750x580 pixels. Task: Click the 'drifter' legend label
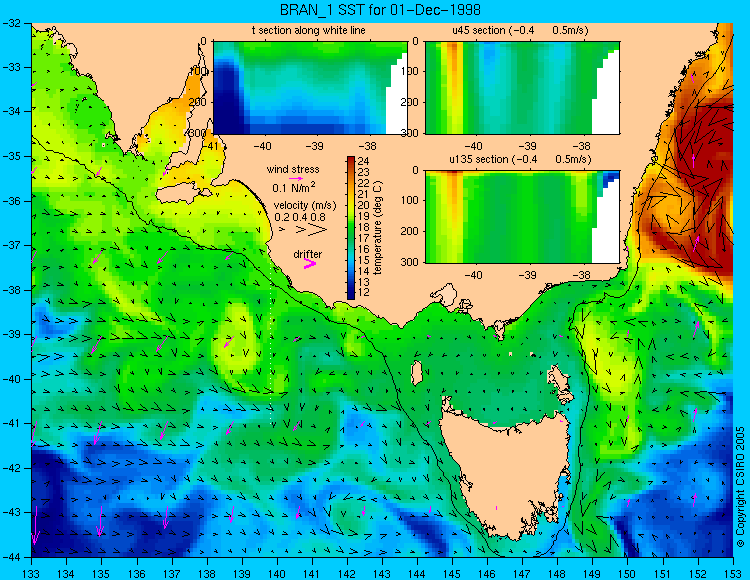tap(308, 254)
